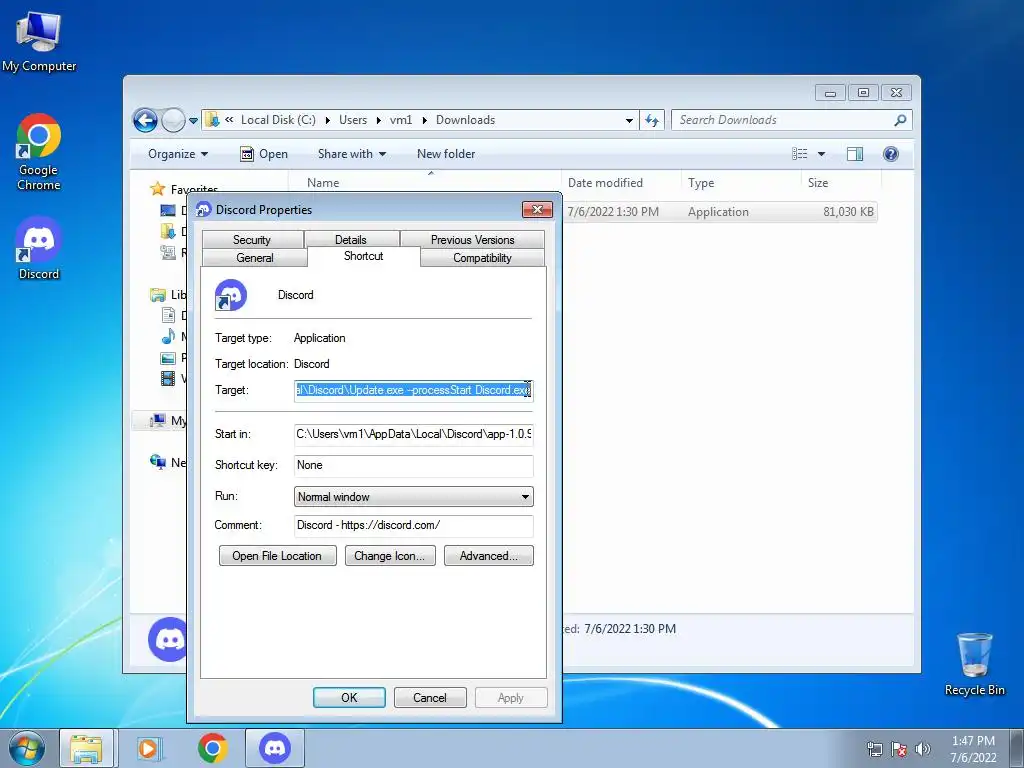
Task: Launch Chrome from the taskbar
Action: [213, 748]
